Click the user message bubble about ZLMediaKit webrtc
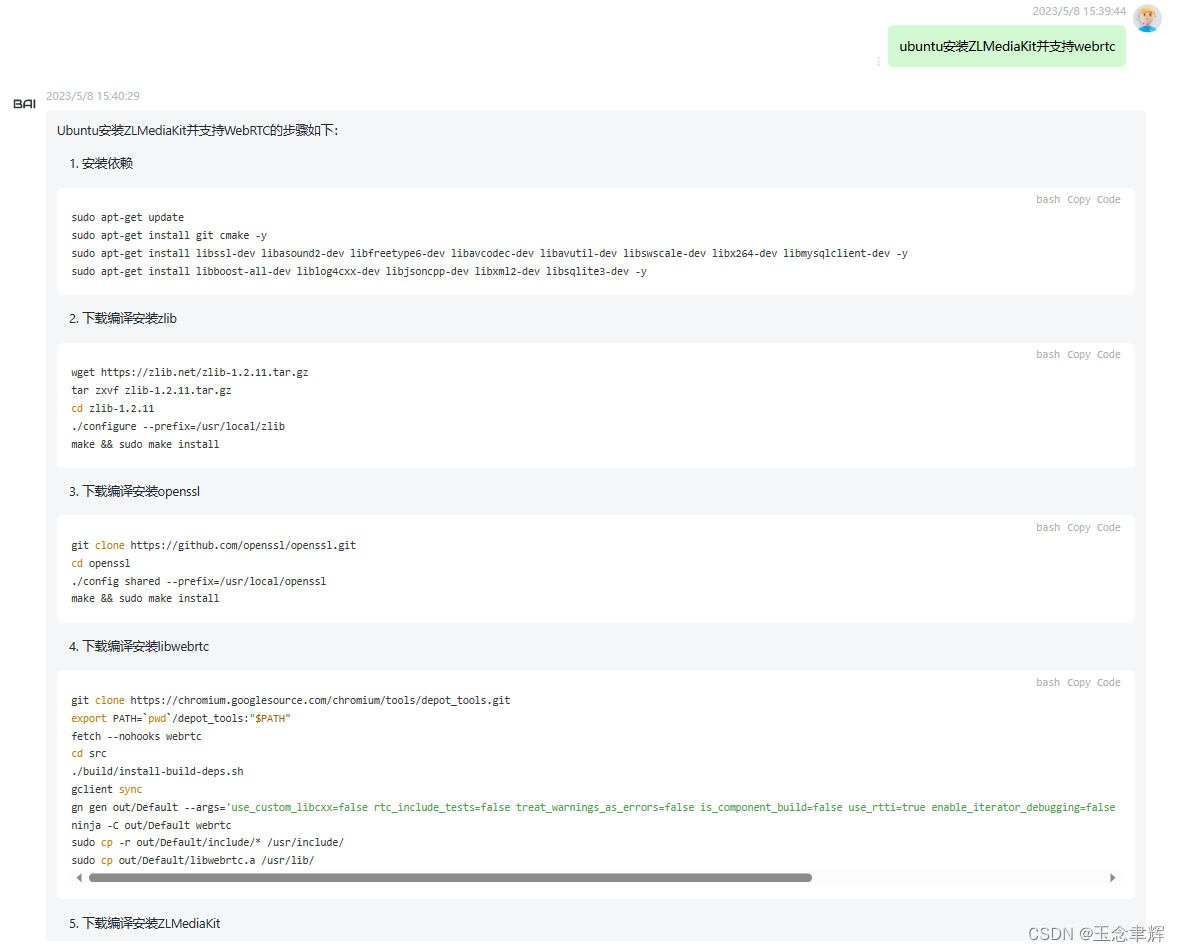Viewport: 1180px width, 952px height. [1007, 47]
